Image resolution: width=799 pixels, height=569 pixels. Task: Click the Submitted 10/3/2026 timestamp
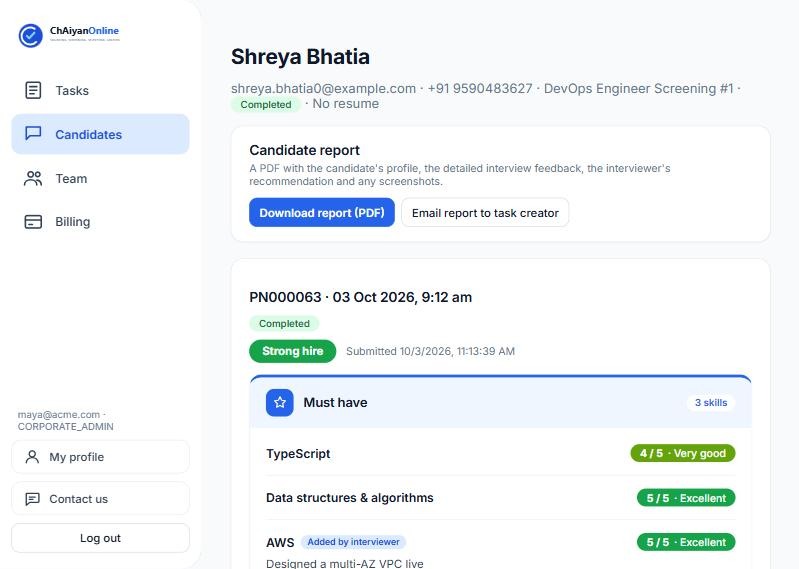tap(430, 351)
